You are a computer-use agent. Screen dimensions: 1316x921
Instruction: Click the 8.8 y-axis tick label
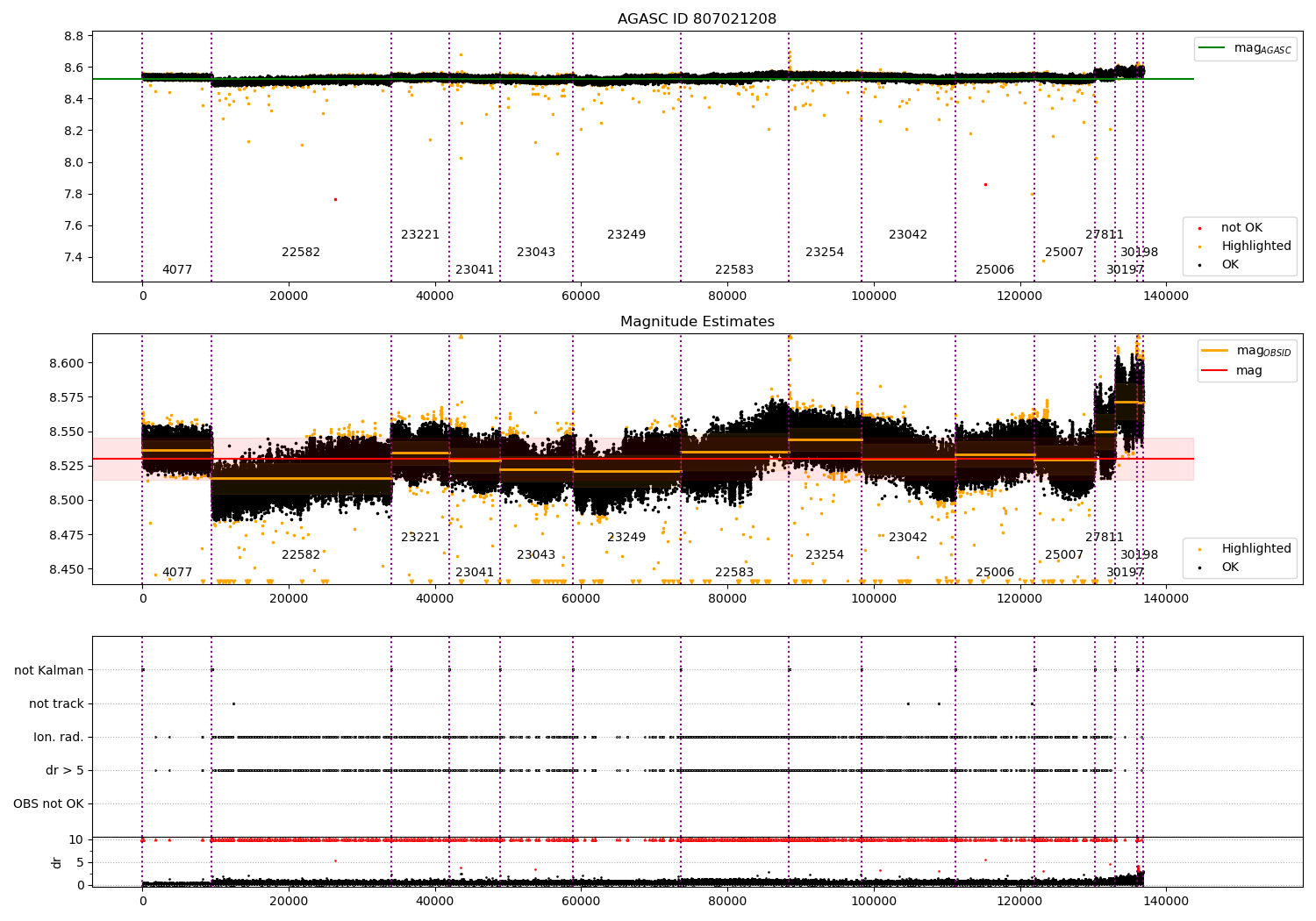pos(74,37)
